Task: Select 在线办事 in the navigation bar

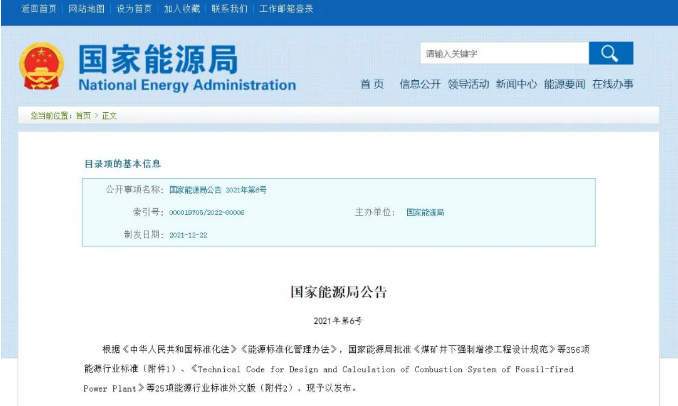Action: [612, 84]
